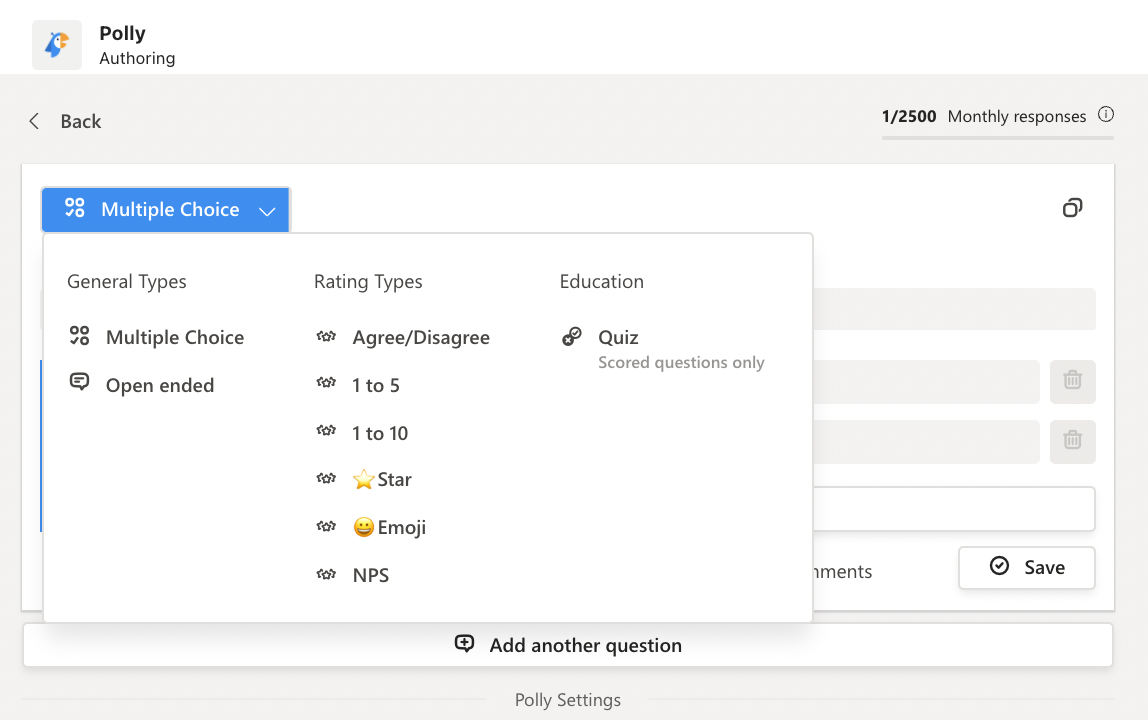Click the Open ended speech bubble icon

tap(80, 384)
